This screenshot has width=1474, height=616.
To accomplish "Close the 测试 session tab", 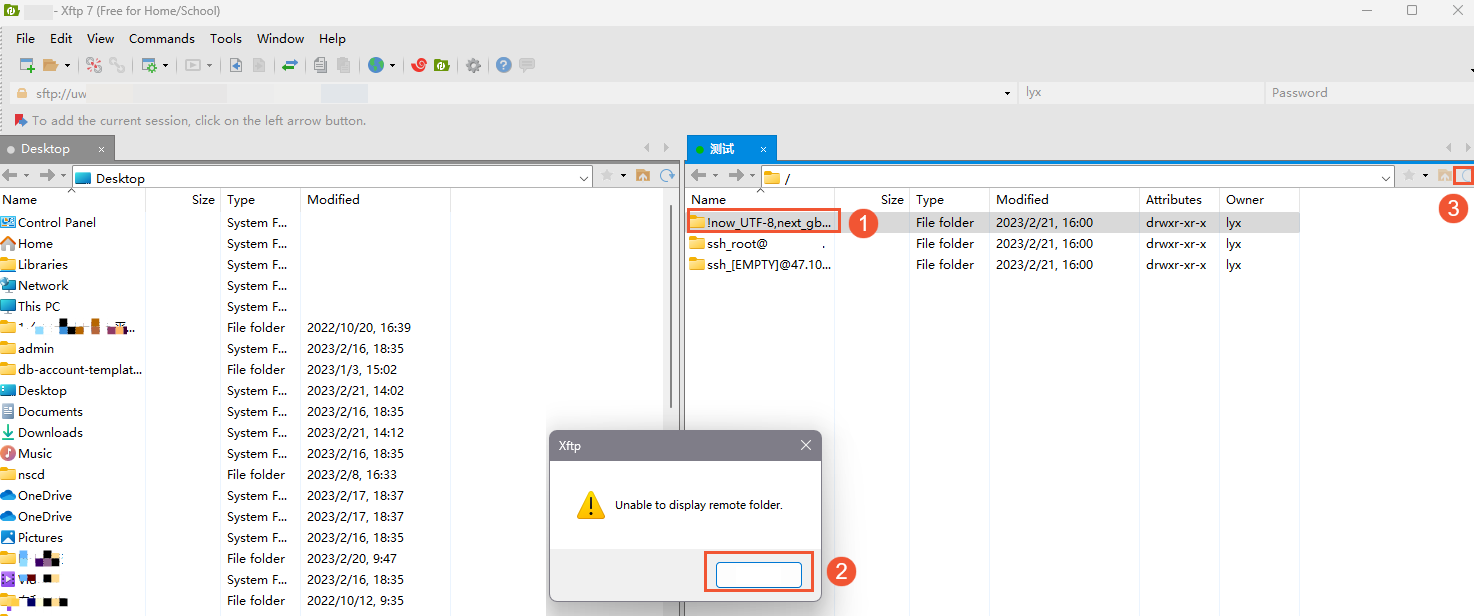I will click(x=762, y=149).
